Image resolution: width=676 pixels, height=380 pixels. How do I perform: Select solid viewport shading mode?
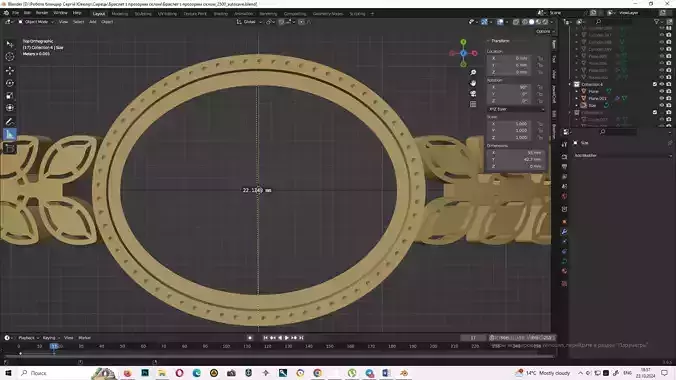click(x=532, y=22)
